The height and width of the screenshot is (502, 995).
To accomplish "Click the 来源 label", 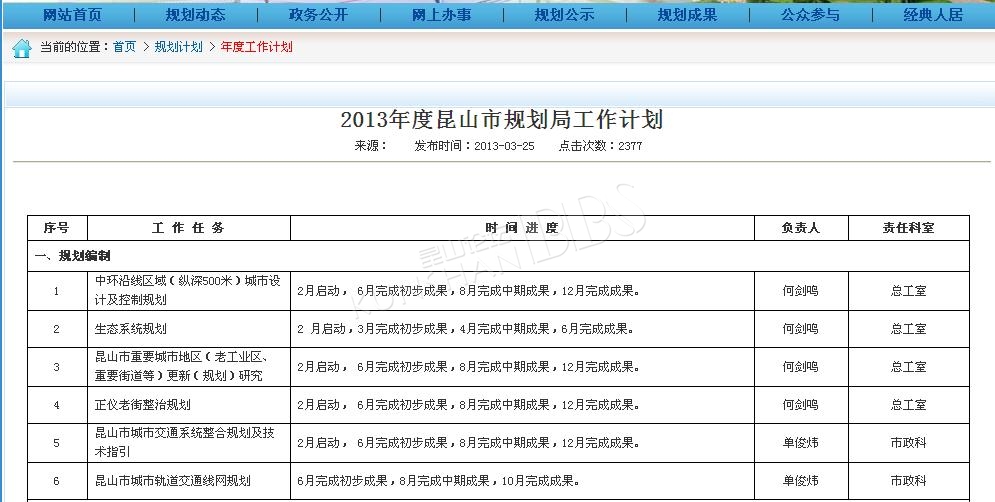I will (371, 146).
